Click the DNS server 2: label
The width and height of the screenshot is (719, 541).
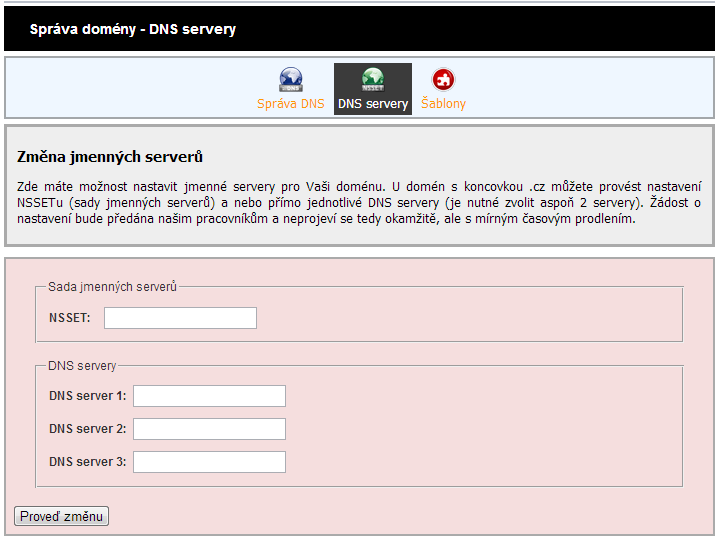pos(87,429)
